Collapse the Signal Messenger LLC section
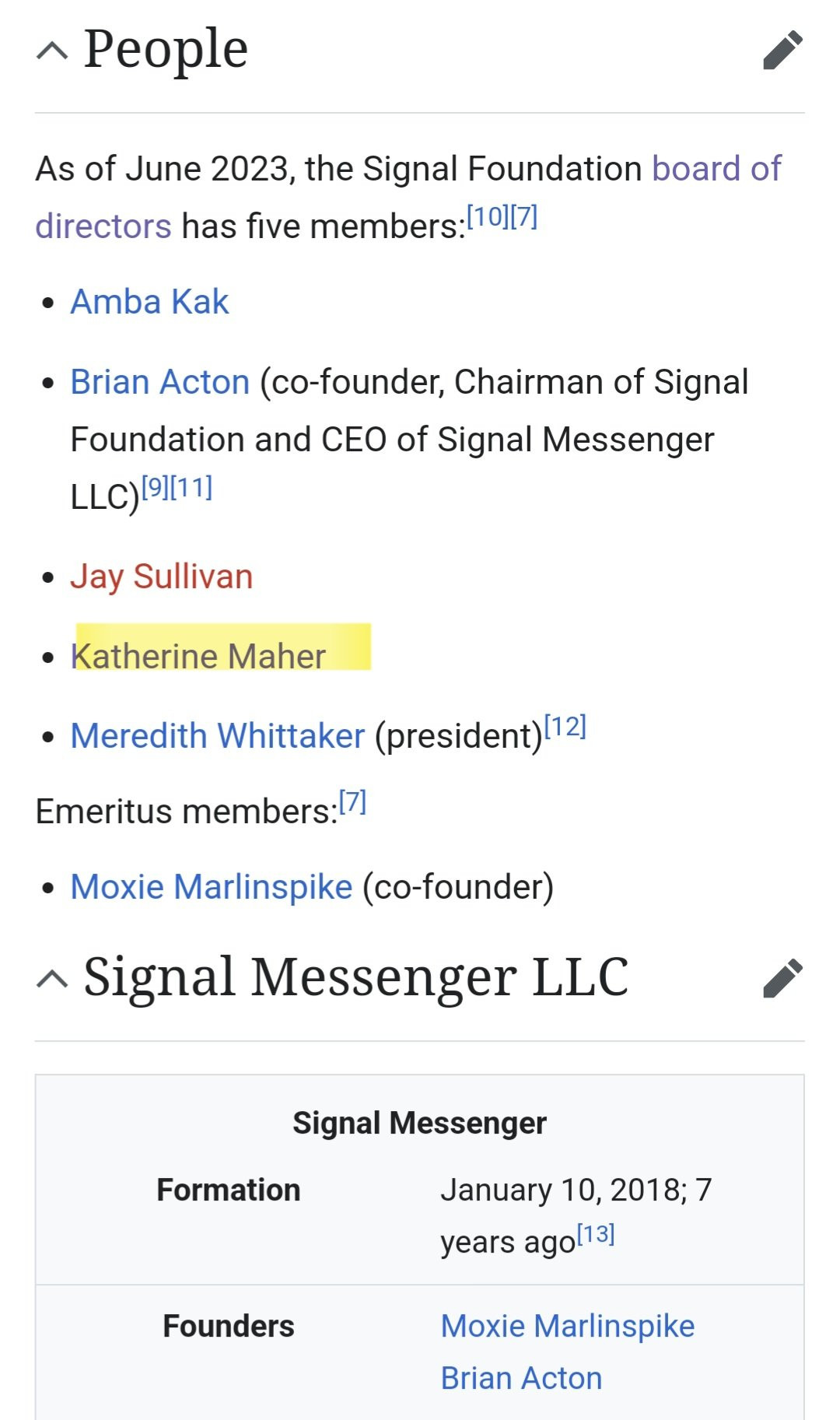840x1420 pixels. (x=52, y=979)
